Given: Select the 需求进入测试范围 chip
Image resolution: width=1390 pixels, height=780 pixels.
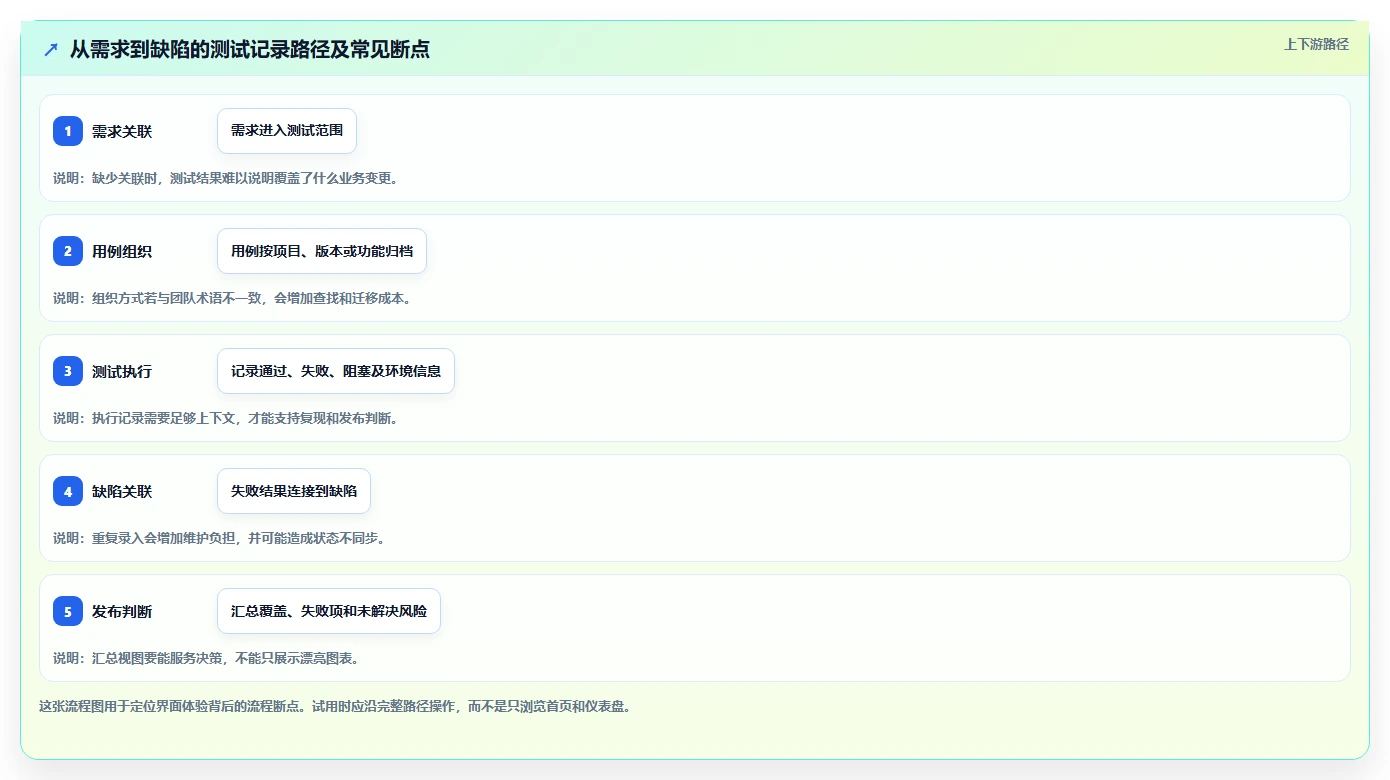Looking at the screenshot, I should coord(287,131).
